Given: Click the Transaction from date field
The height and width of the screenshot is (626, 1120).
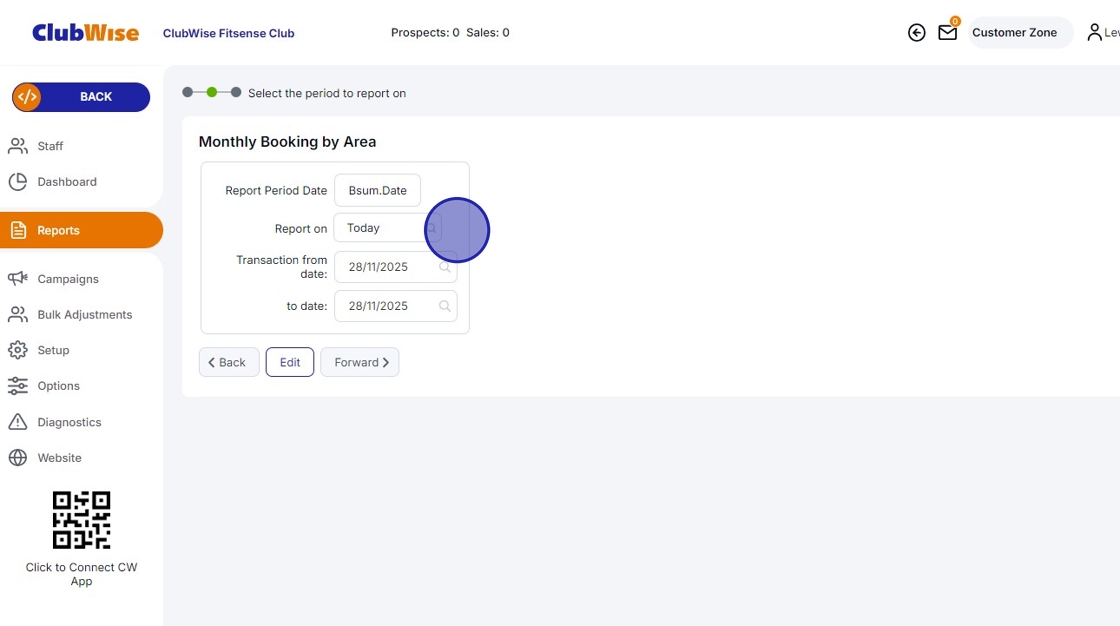Looking at the screenshot, I should point(396,267).
